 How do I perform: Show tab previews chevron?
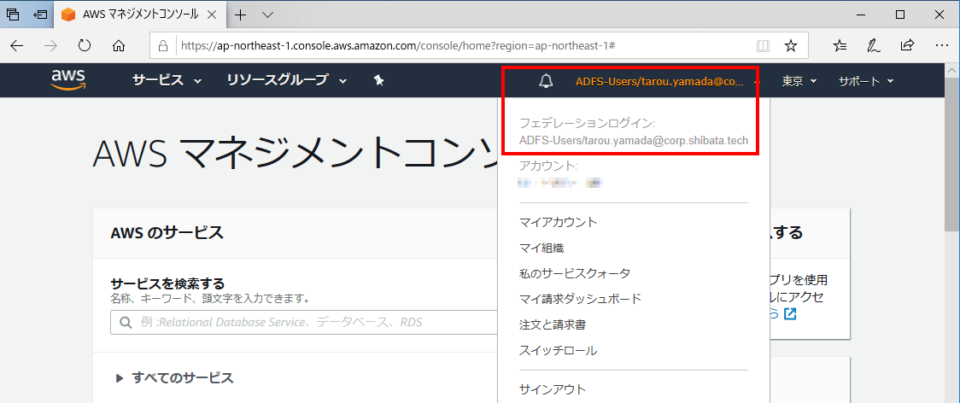click(268, 15)
